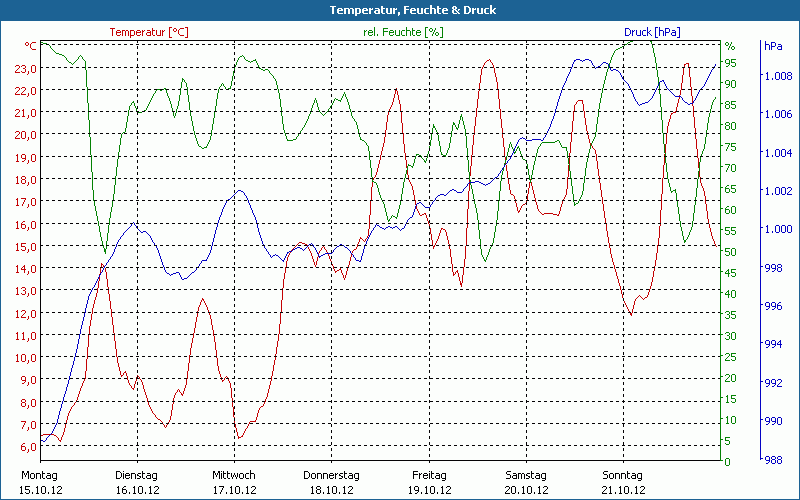The image size is (800, 500).
Task: Click the '15,0' temperature axis value
Action: [26, 246]
